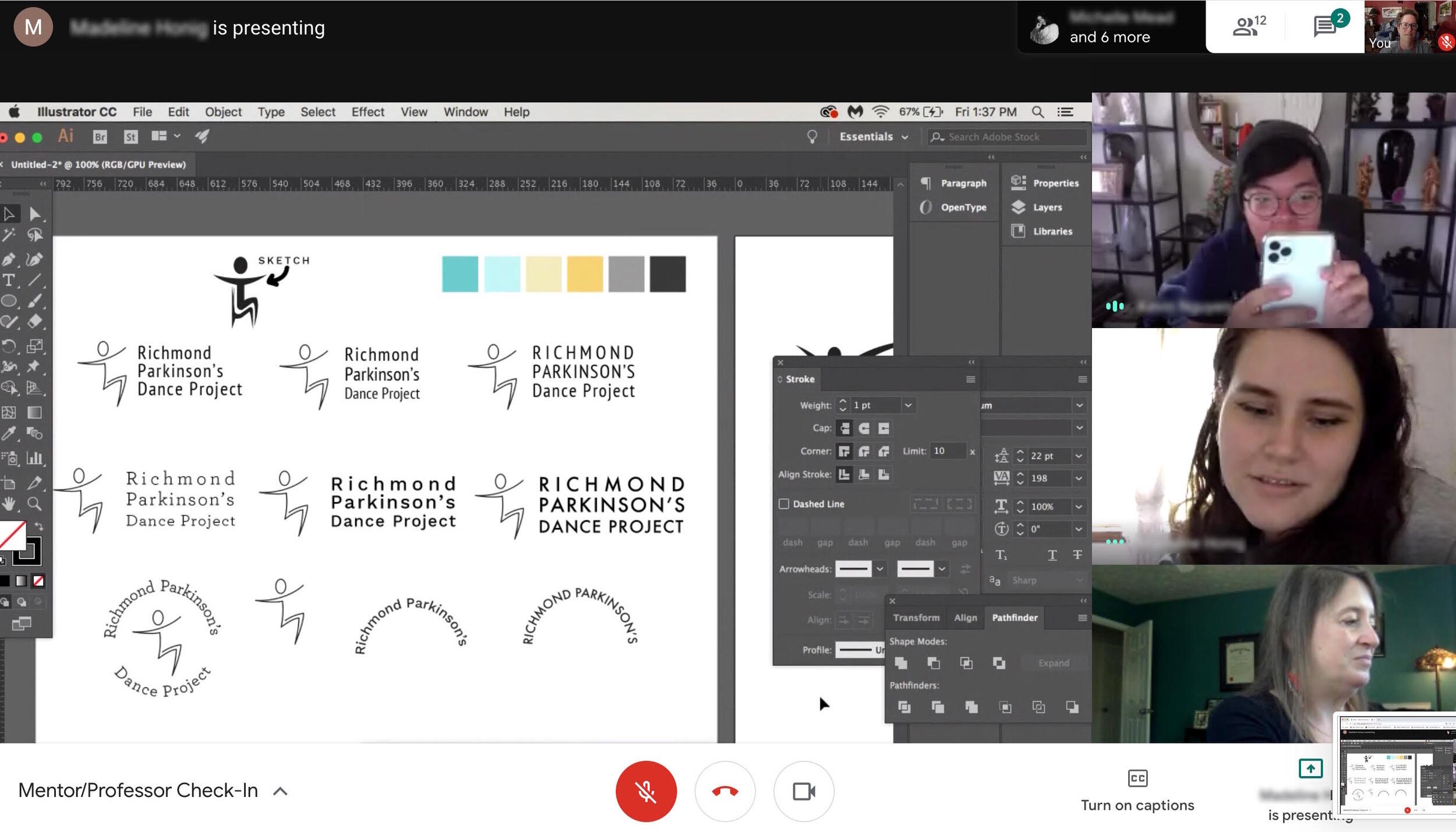Viewport: 1456px width, 832px height.
Task: Open the Layers panel
Action: coord(1047,207)
